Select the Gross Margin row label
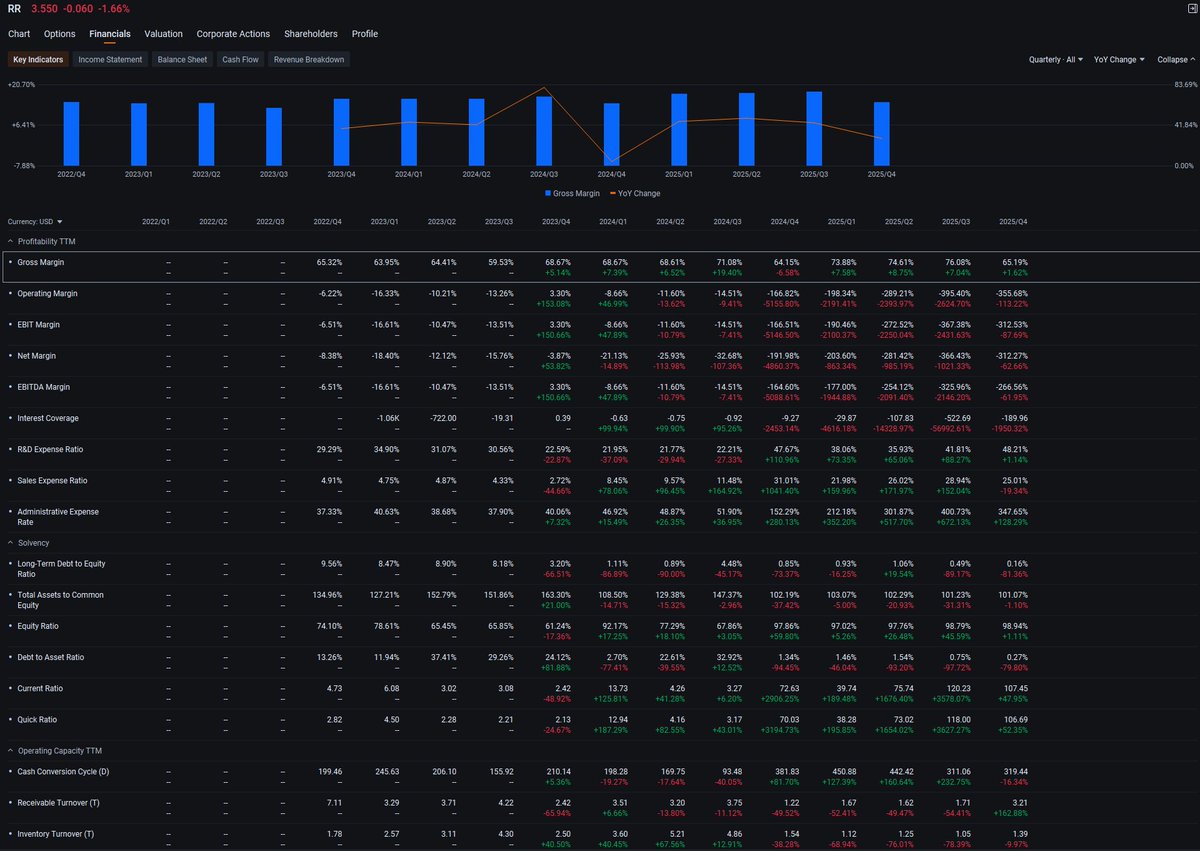1200x851 pixels. click(39, 262)
